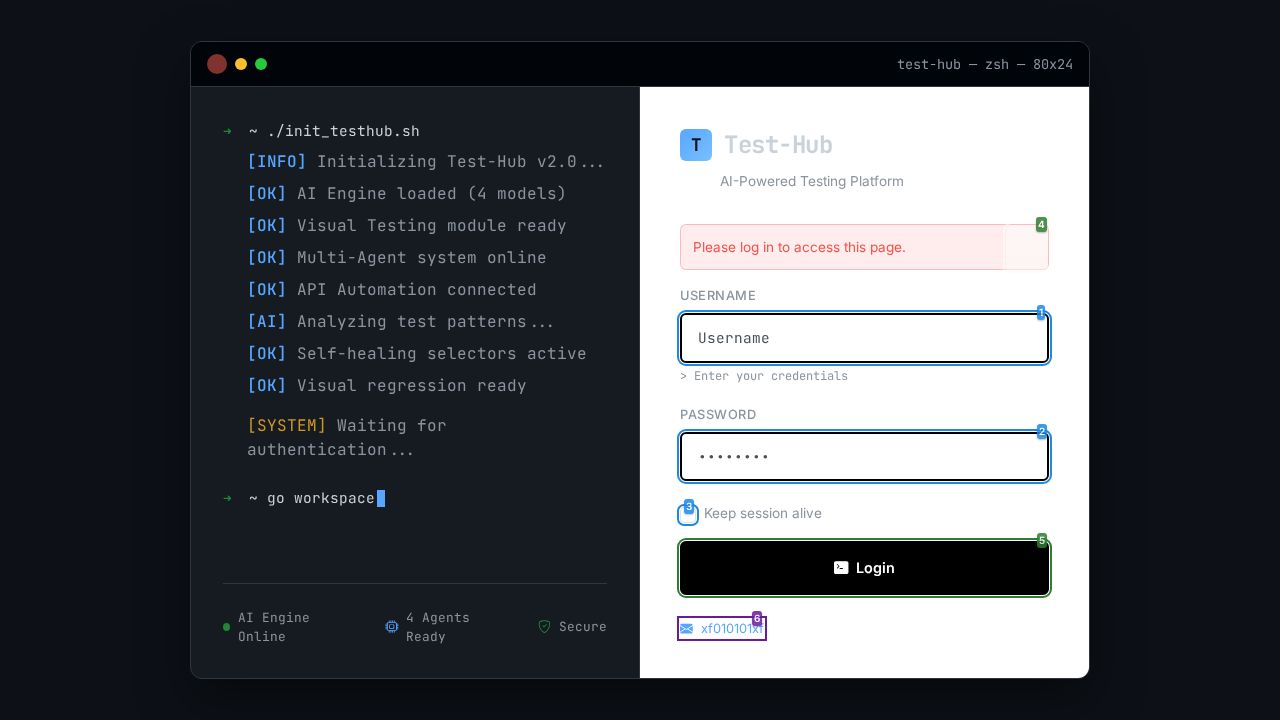Open the xf010101xf contact link
This screenshot has width=1280, height=720.
(x=731, y=629)
